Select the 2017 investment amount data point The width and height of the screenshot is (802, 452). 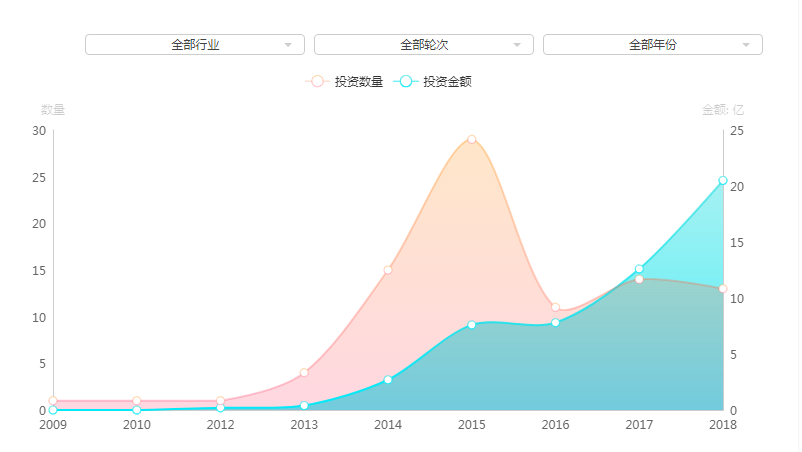coord(639,269)
